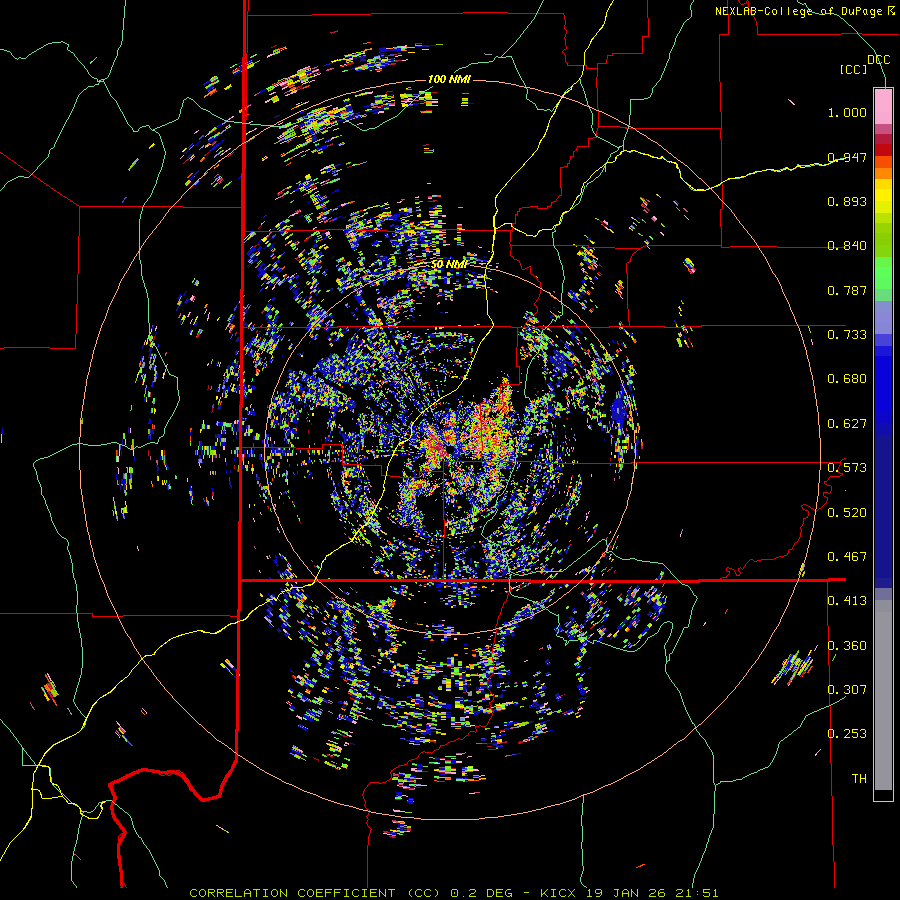Click the 0.840 legend value
The height and width of the screenshot is (900, 900).
coord(847,246)
